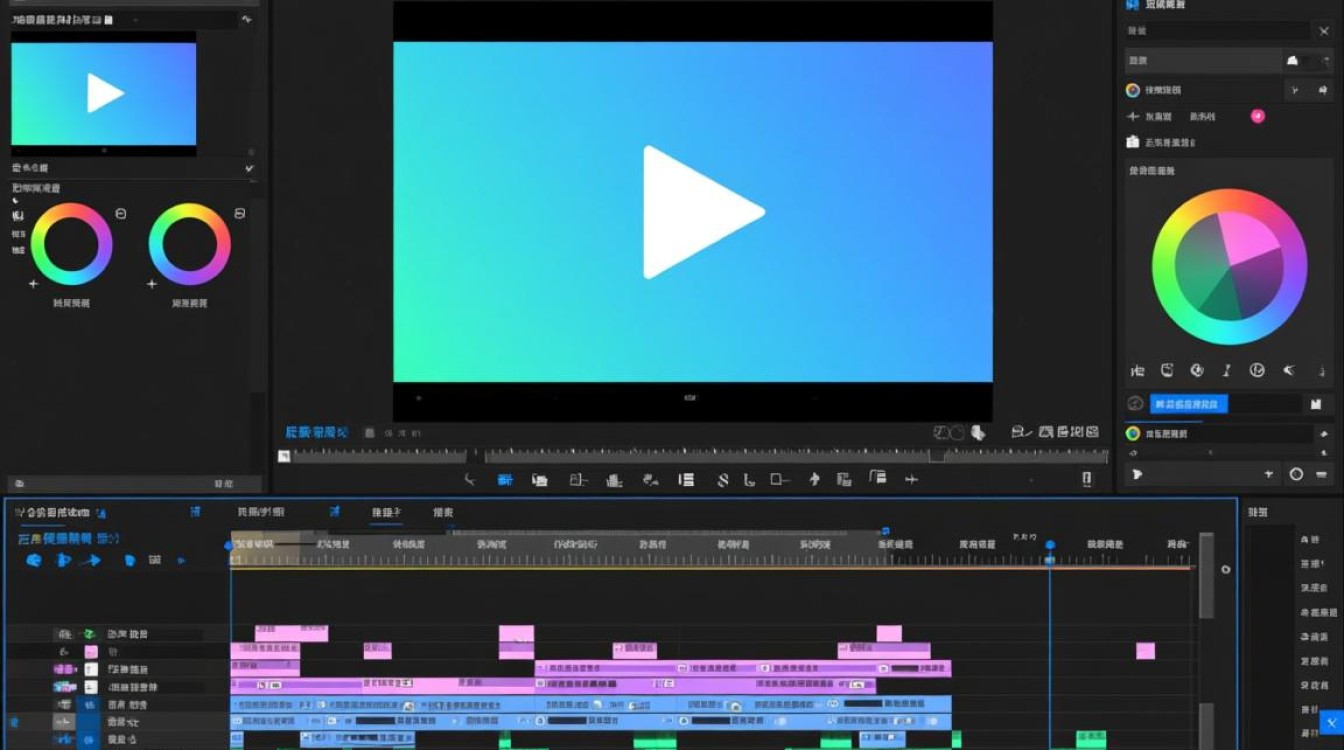Click the X beside the right panel's top field

(x=1324, y=31)
